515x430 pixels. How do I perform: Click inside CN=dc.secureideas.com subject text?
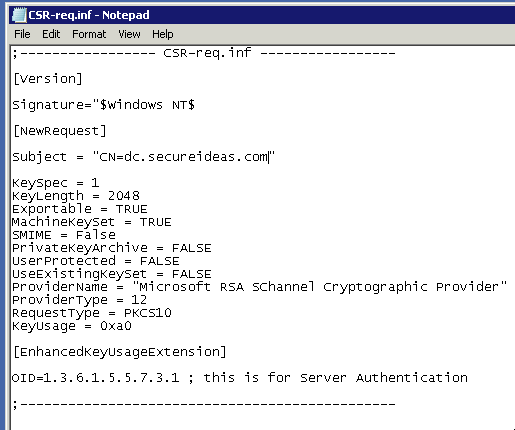[184, 157]
